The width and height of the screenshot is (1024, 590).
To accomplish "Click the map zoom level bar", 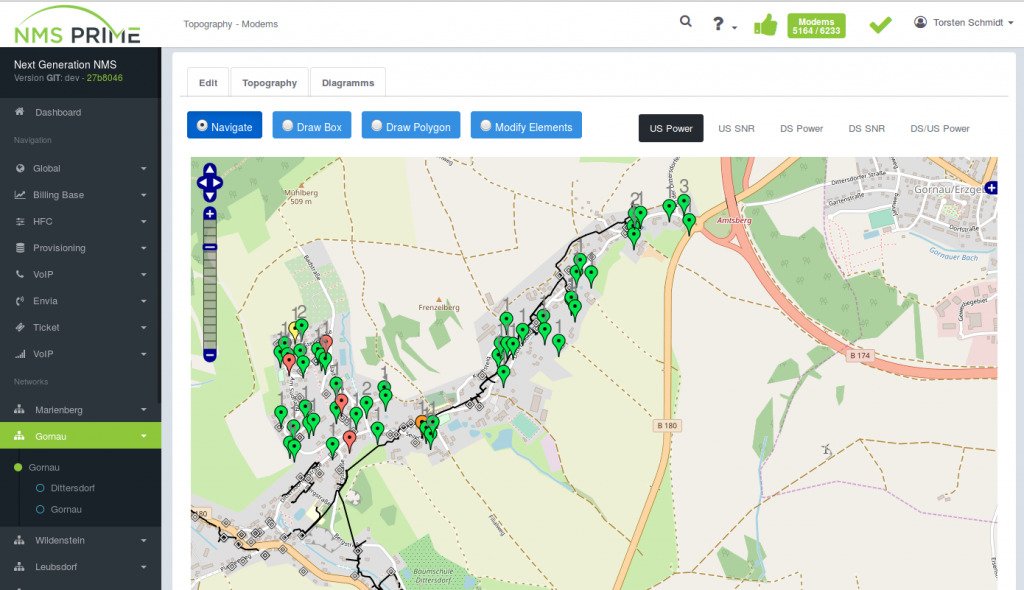I will [x=210, y=285].
